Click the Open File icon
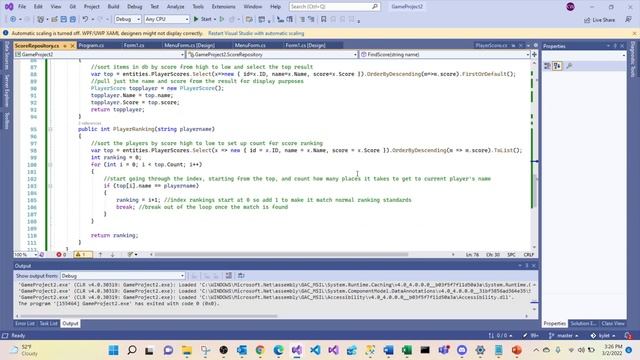Image resolution: width=640 pixels, height=360 pixels. point(54,19)
